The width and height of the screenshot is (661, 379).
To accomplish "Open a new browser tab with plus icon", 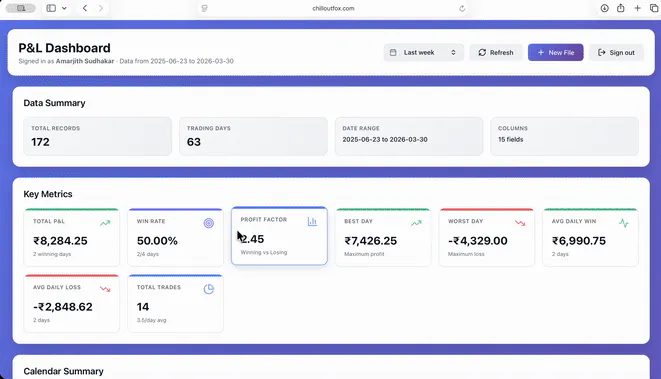I will 637,8.
